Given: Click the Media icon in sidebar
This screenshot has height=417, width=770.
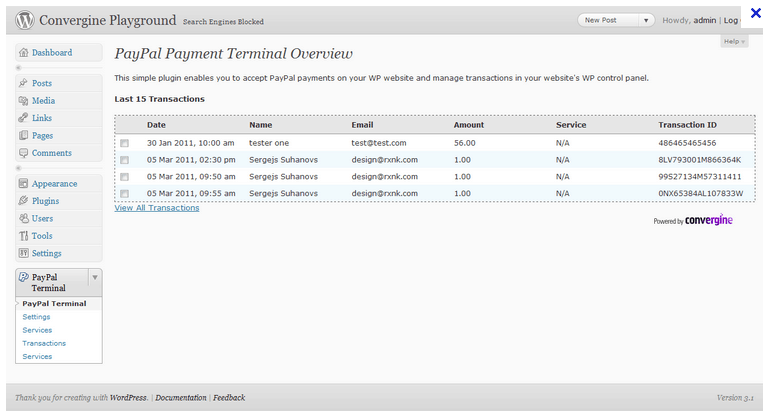Looking at the screenshot, I should click(x=23, y=101).
